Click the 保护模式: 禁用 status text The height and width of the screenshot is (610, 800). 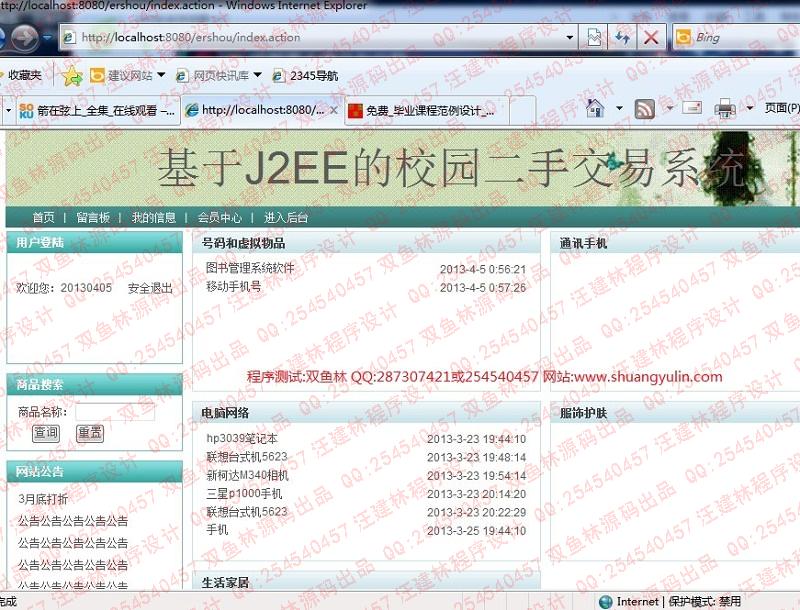(705, 602)
